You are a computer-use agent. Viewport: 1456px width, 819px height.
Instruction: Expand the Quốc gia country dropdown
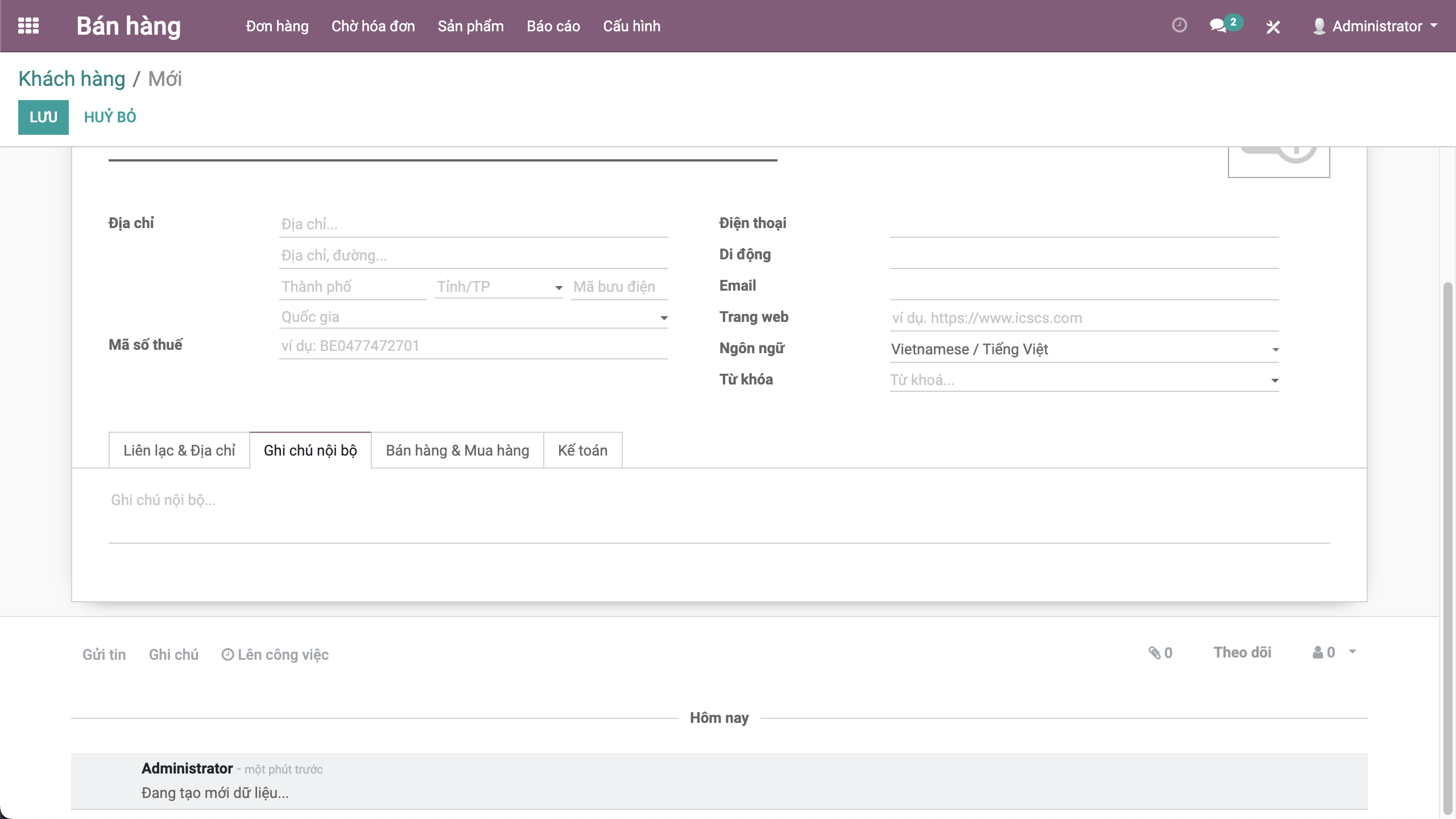(664, 318)
